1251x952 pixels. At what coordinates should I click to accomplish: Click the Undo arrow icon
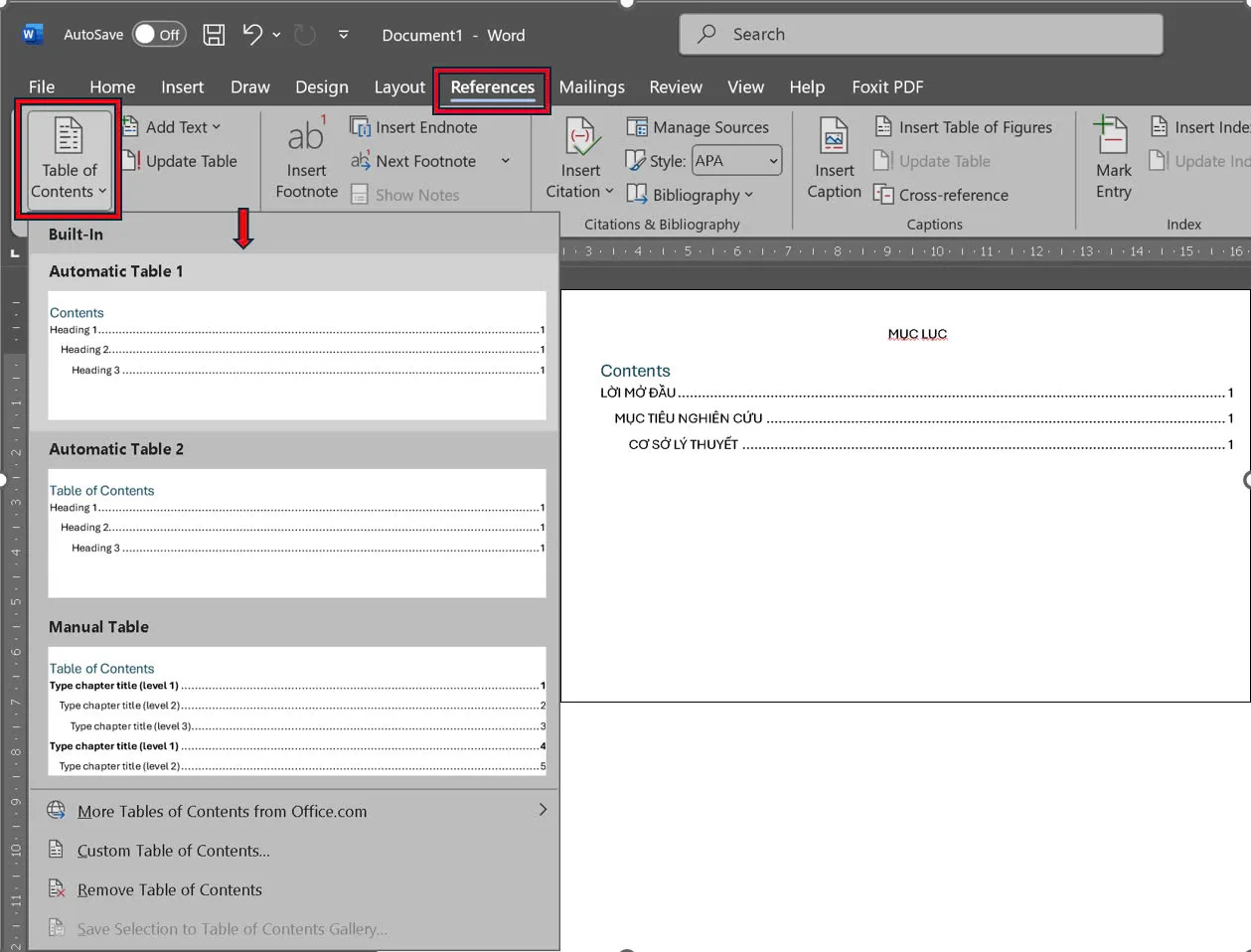click(x=252, y=35)
